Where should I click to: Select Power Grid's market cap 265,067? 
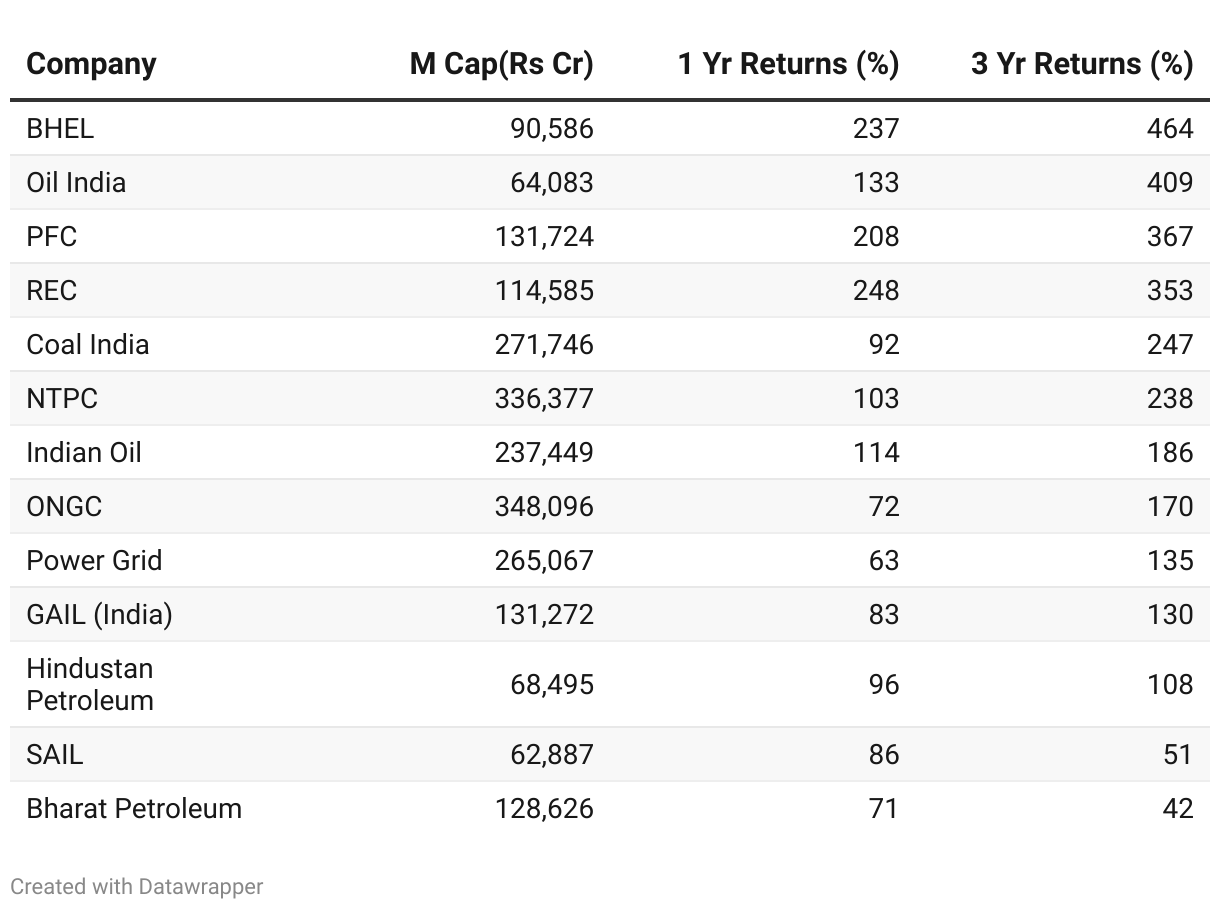tap(544, 560)
